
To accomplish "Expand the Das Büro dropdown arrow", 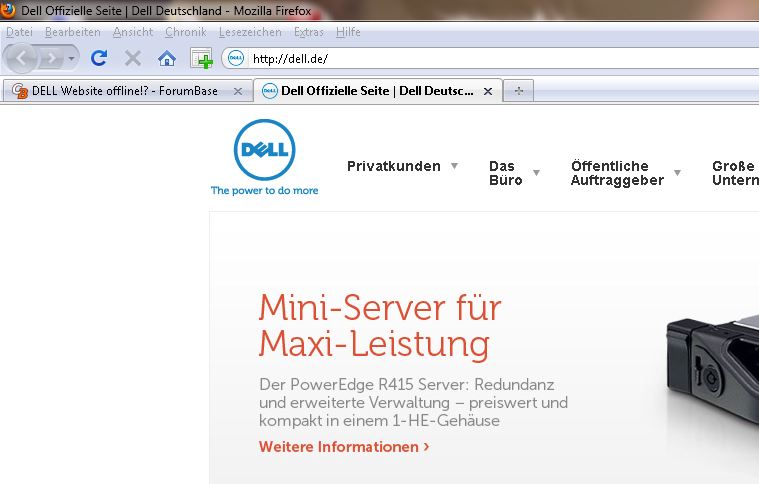I will point(536,173).
